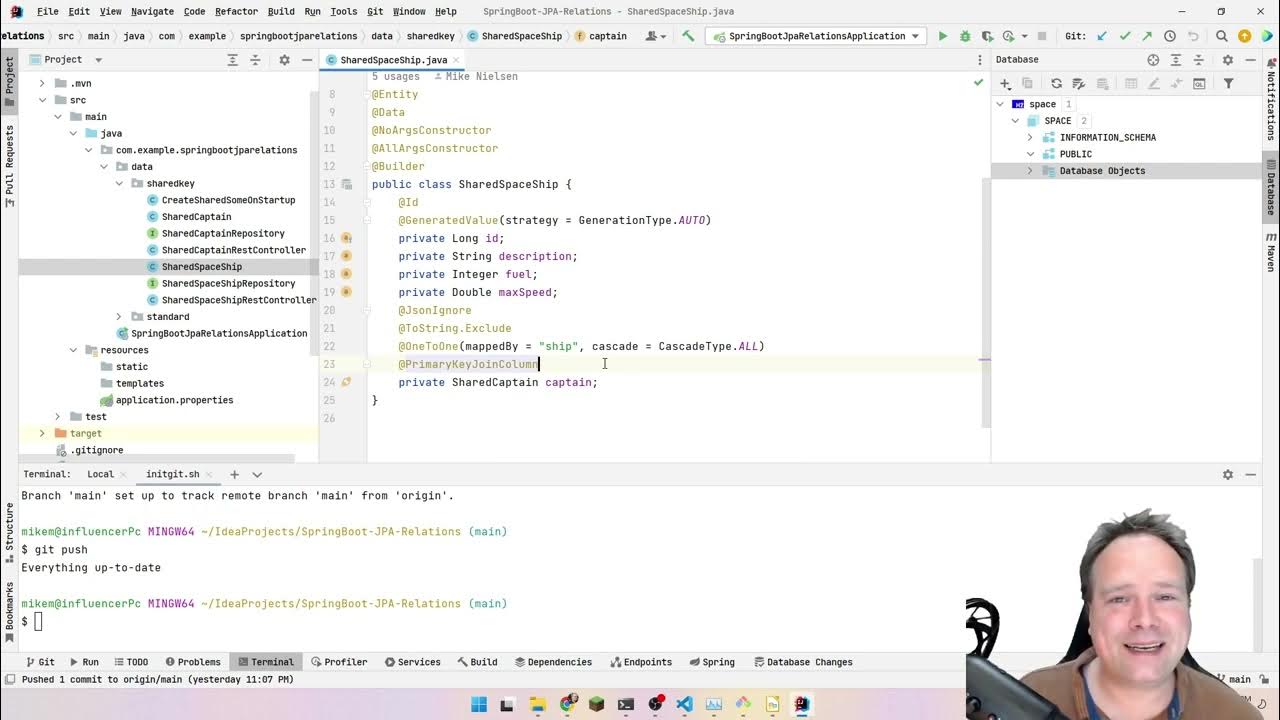Open Project panel gear settings
The width and height of the screenshot is (1280, 720).
(x=284, y=60)
